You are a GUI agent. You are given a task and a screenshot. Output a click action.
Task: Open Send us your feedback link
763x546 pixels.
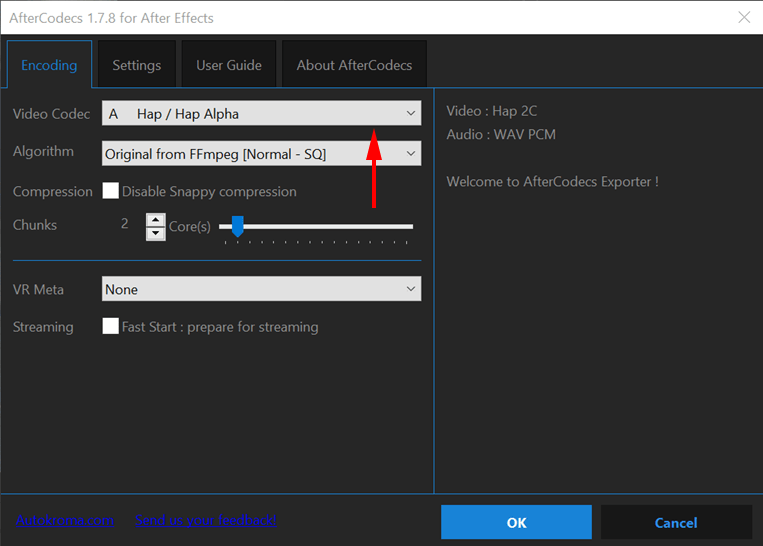click(x=205, y=520)
